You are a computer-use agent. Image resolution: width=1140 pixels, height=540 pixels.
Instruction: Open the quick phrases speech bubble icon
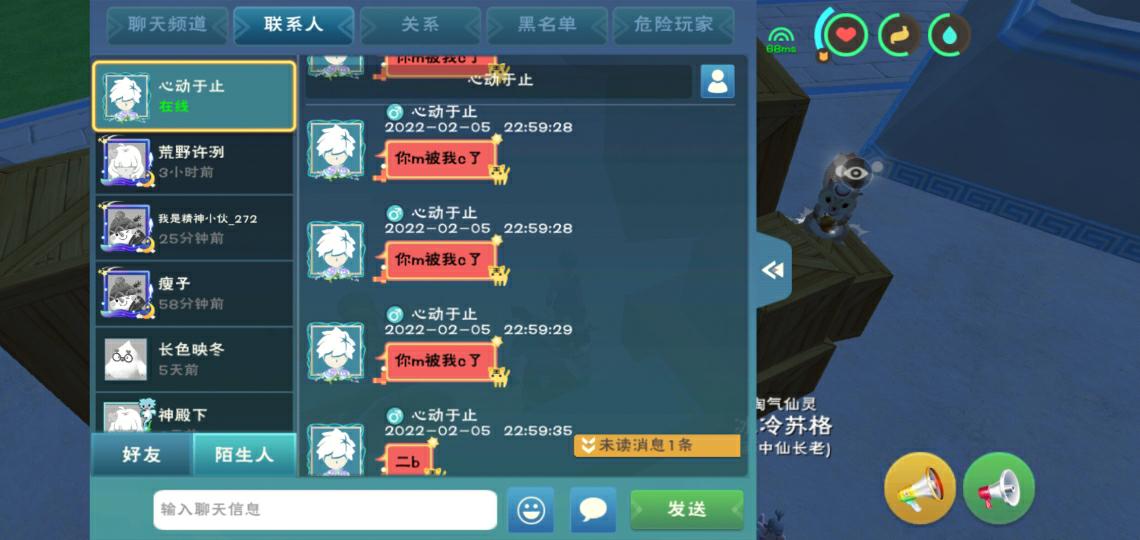(x=593, y=509)
